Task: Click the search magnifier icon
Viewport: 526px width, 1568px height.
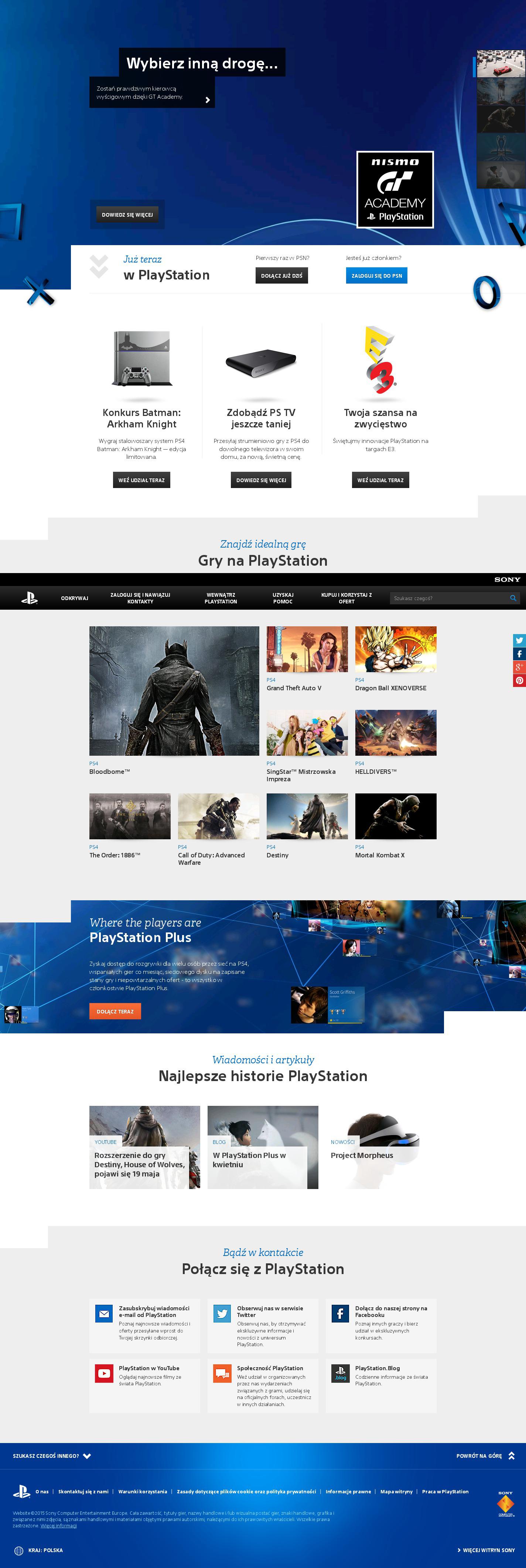Action: pyautogui.click(x=513, y=598)
